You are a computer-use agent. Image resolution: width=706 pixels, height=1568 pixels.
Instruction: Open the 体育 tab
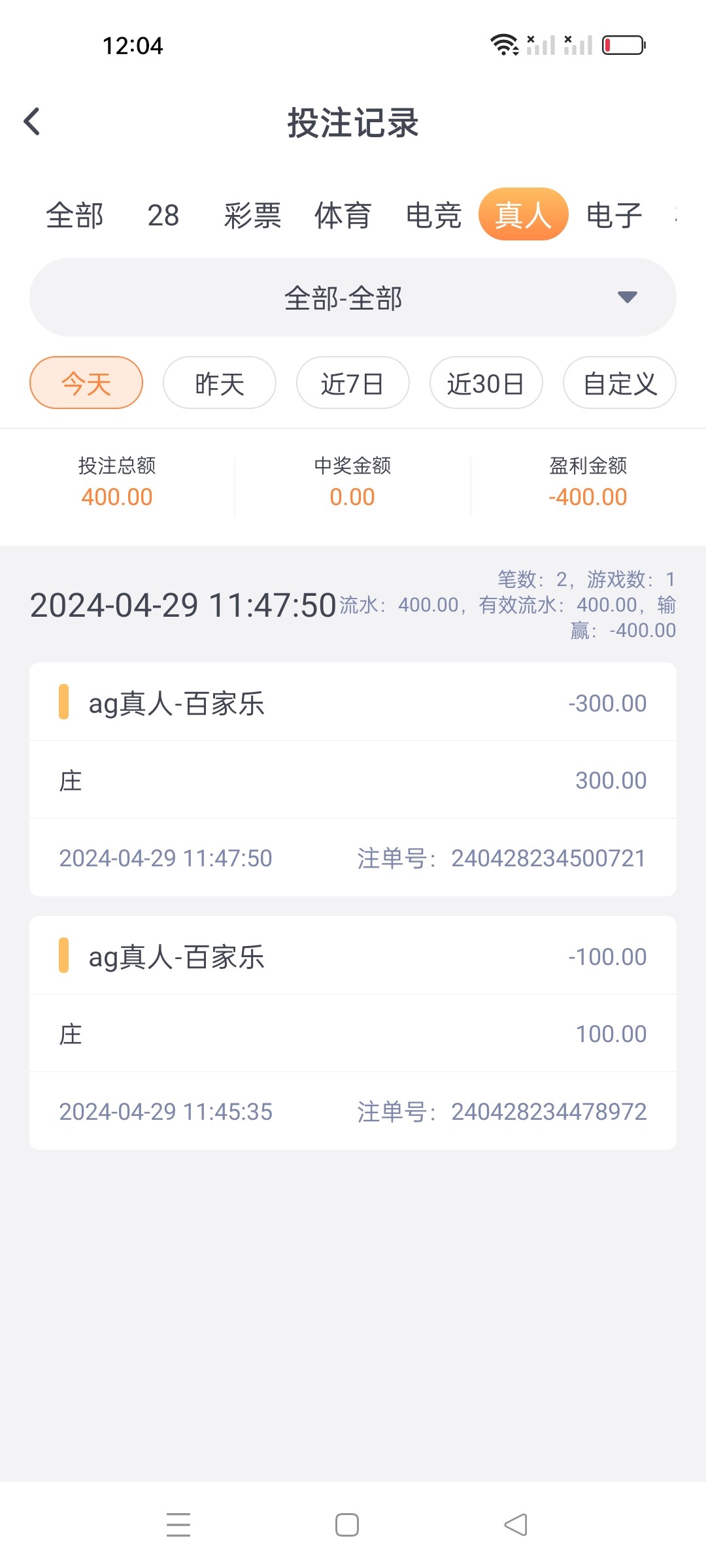(x=343, y=215)
